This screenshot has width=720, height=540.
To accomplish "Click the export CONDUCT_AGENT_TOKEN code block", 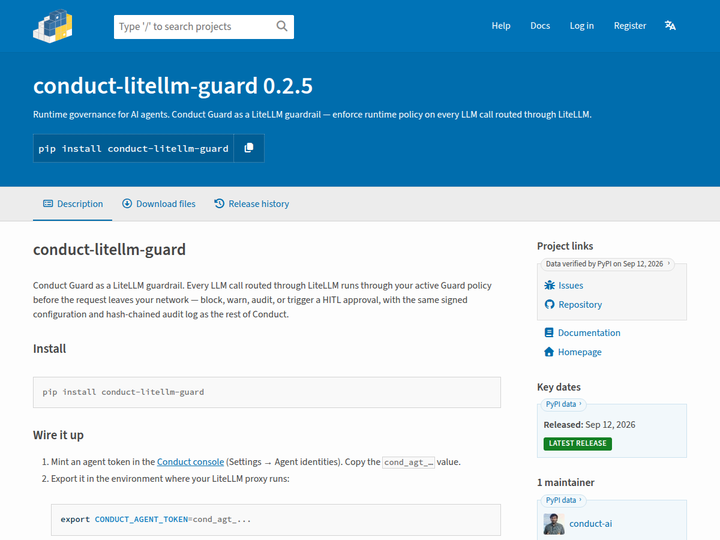I will [x=276, y=519].
